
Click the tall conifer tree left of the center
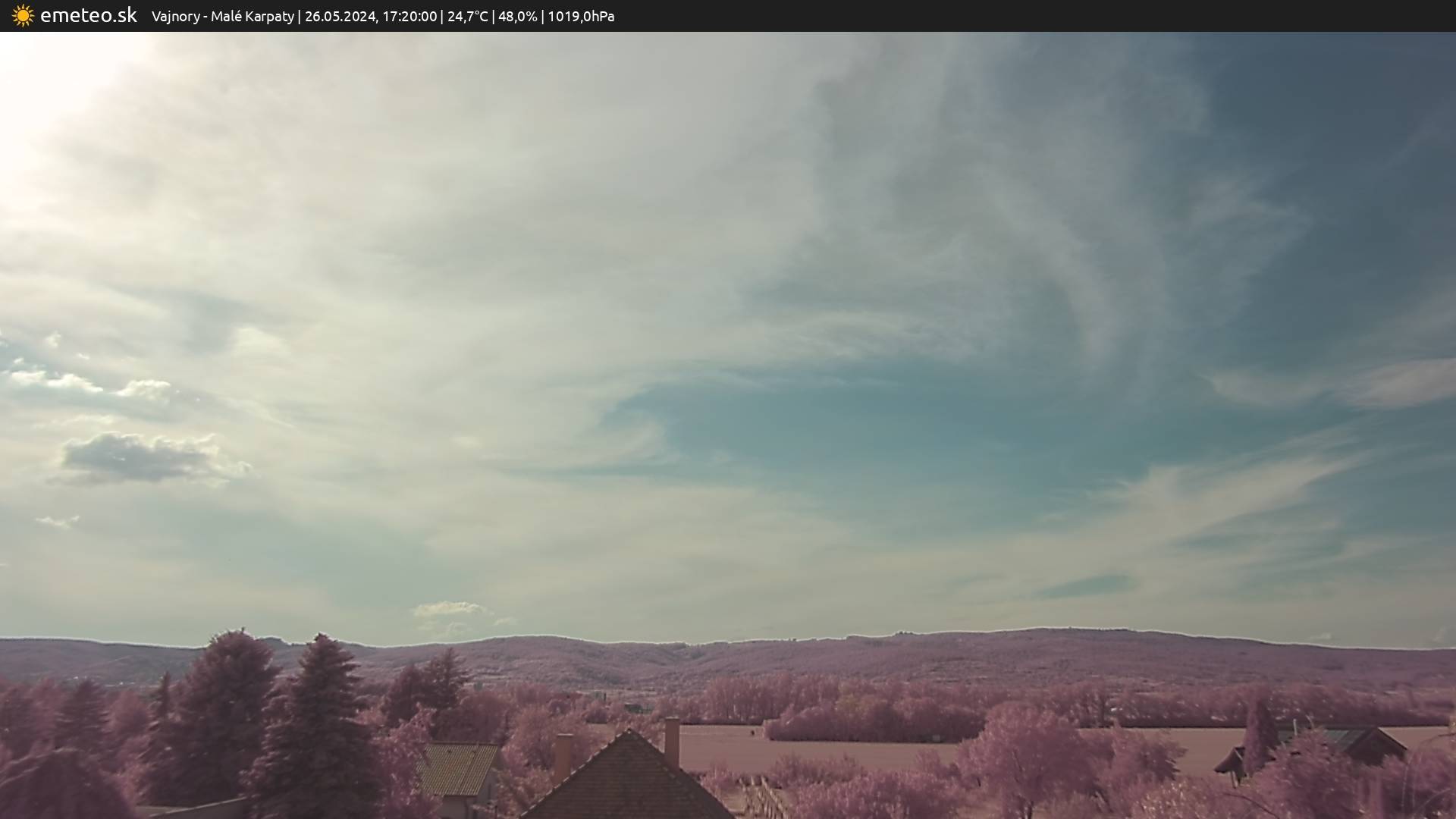click(x=317, y=728)
